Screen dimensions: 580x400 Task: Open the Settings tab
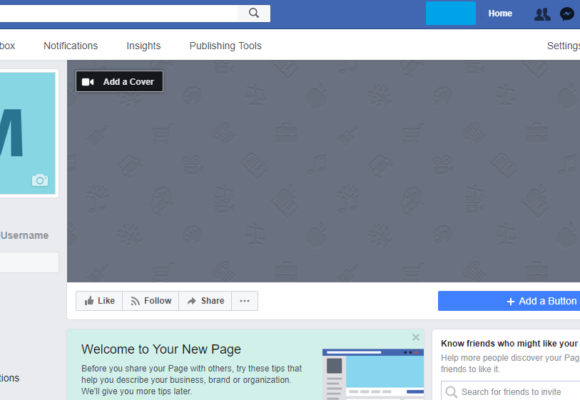point(563,46)
